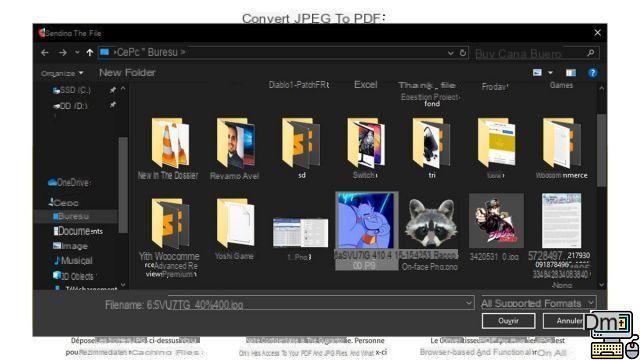Expand the Filename dropdown arrow
The image size is (640, 360).
469,303
